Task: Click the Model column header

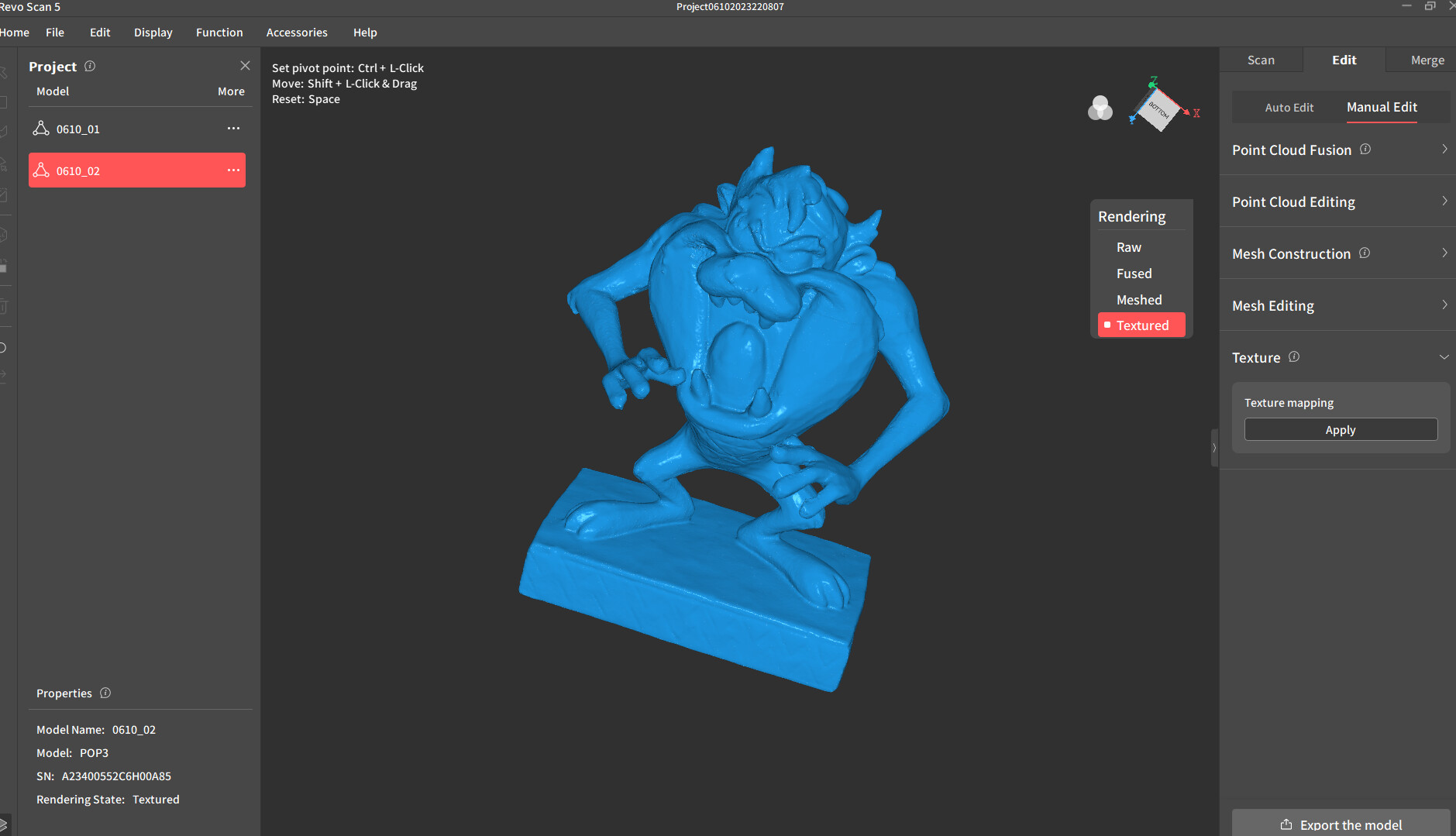Action: point(53,91)
